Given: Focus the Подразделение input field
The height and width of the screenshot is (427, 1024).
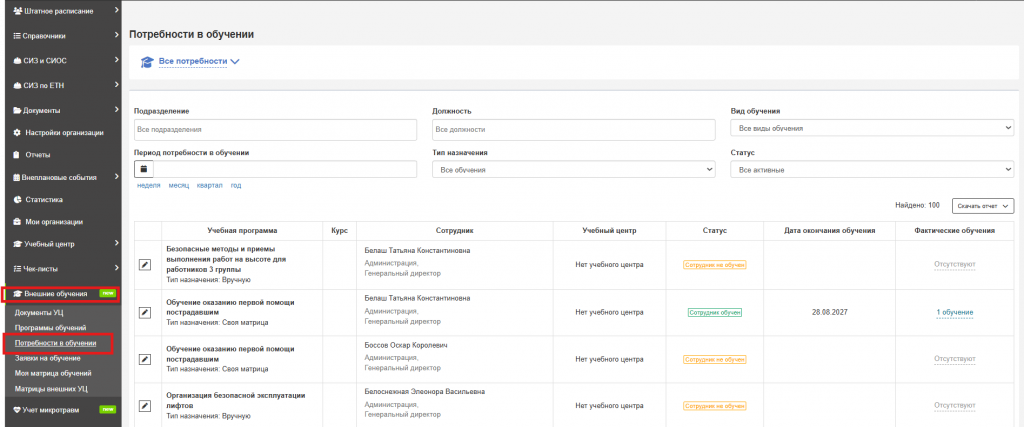Looking at the screenshot, I should 275,129.
